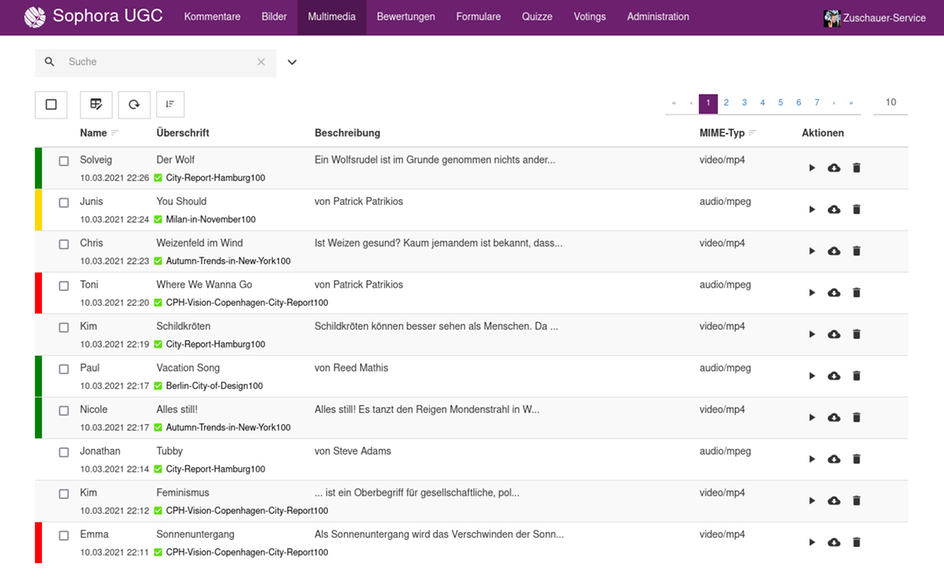This screenshot has height=579, width=944.
Task: Change page size value 10
Action: point(890,102)
